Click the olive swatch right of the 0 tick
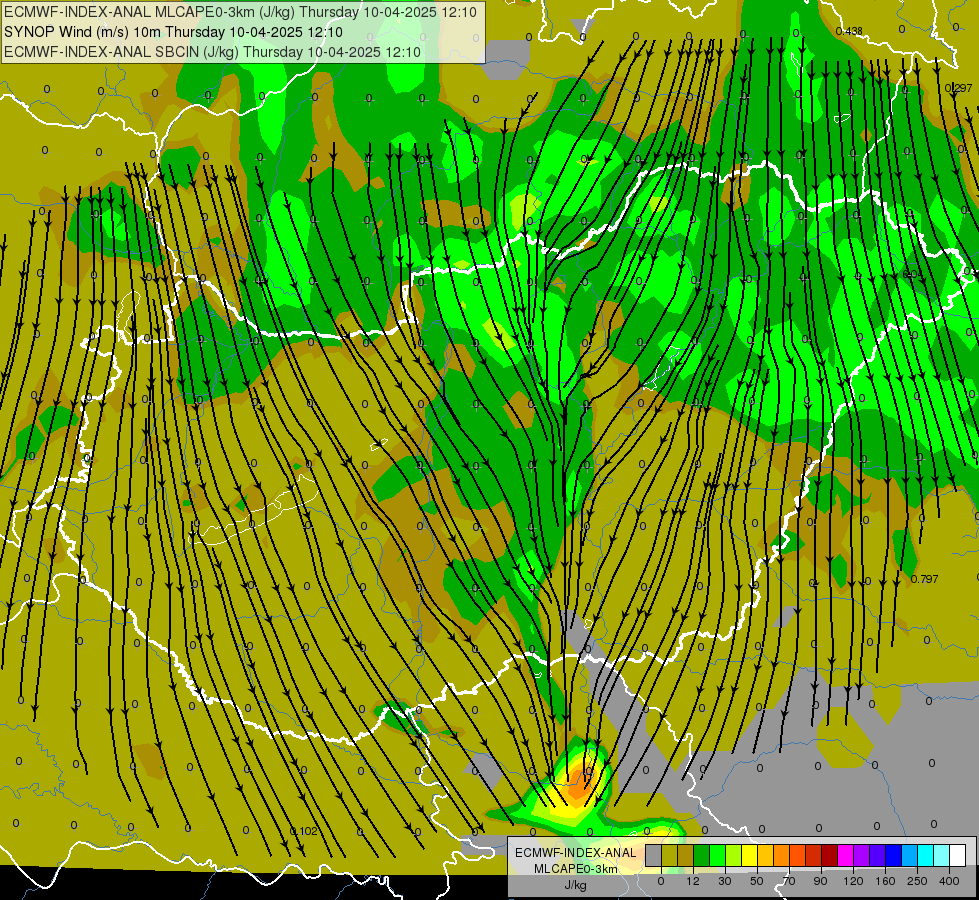 [669, 855]
